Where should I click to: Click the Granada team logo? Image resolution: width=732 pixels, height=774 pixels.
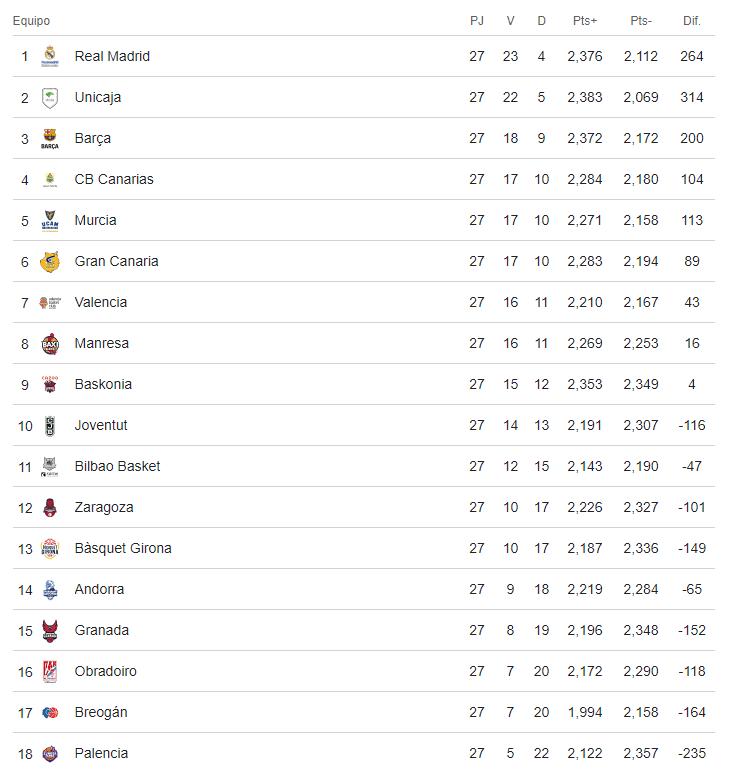click(50, 631)
